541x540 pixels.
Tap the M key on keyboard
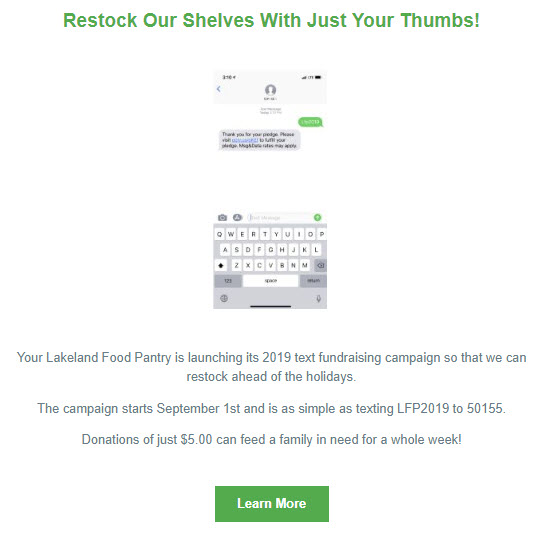pyautogui.click(x=304, y=265)
